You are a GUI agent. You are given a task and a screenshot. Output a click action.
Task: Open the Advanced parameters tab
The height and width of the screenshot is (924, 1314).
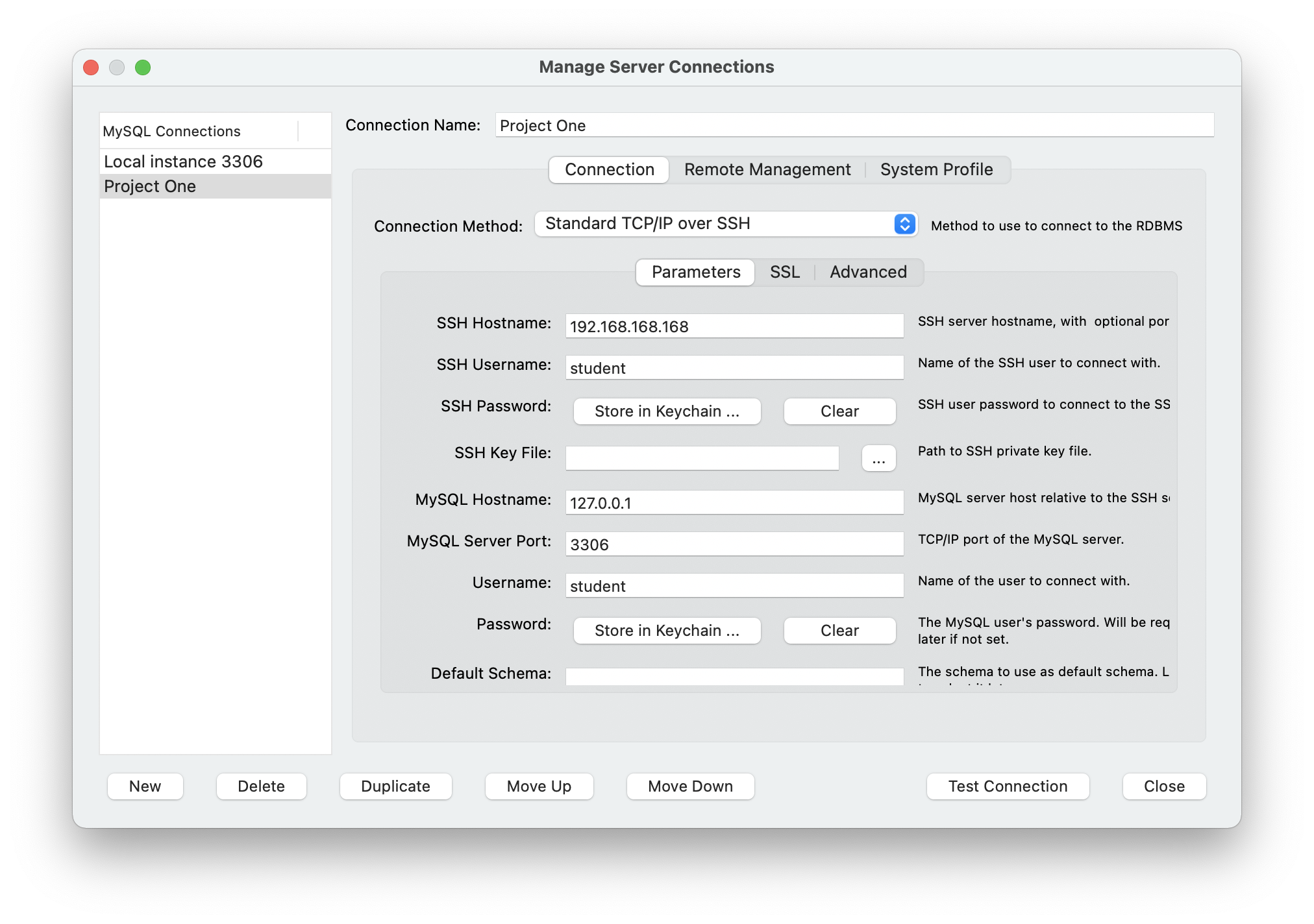pyautogui.click(x=867, y=273)
